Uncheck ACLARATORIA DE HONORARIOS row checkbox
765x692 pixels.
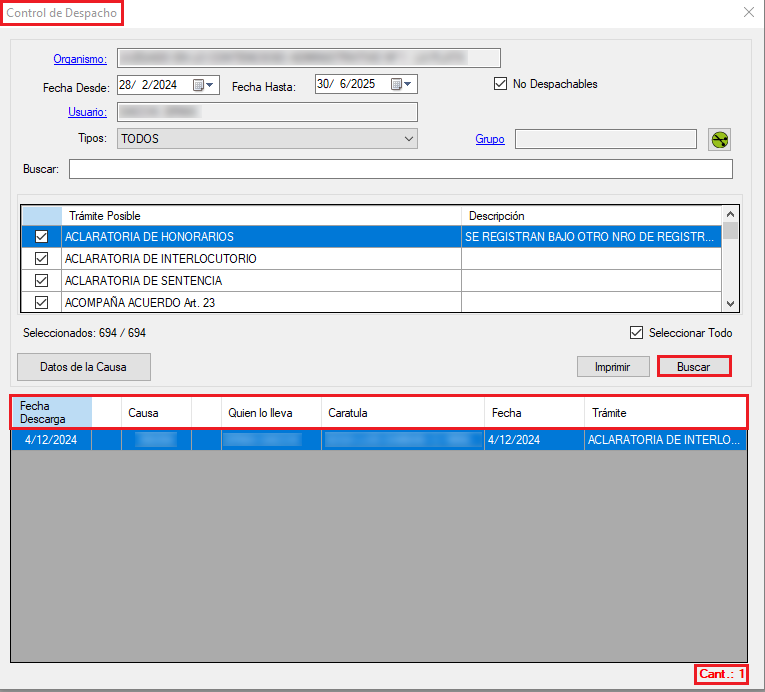tap(41, 237)
